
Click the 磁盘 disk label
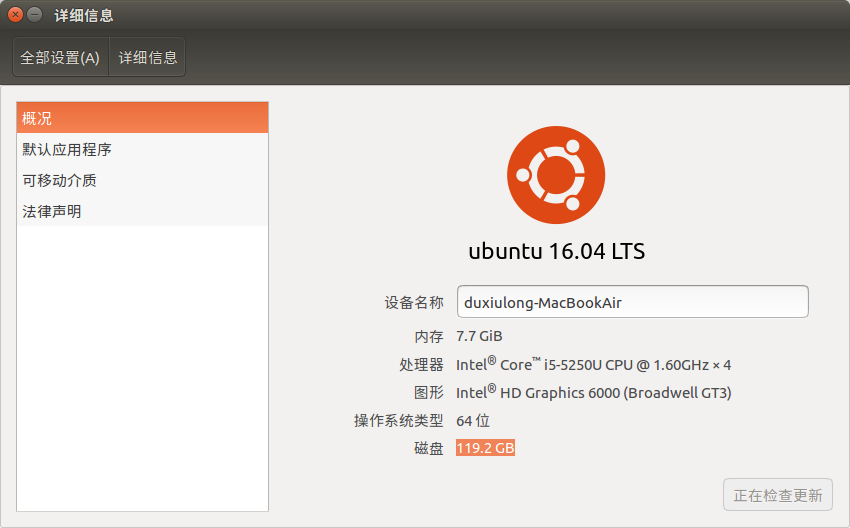click(429, 448)
